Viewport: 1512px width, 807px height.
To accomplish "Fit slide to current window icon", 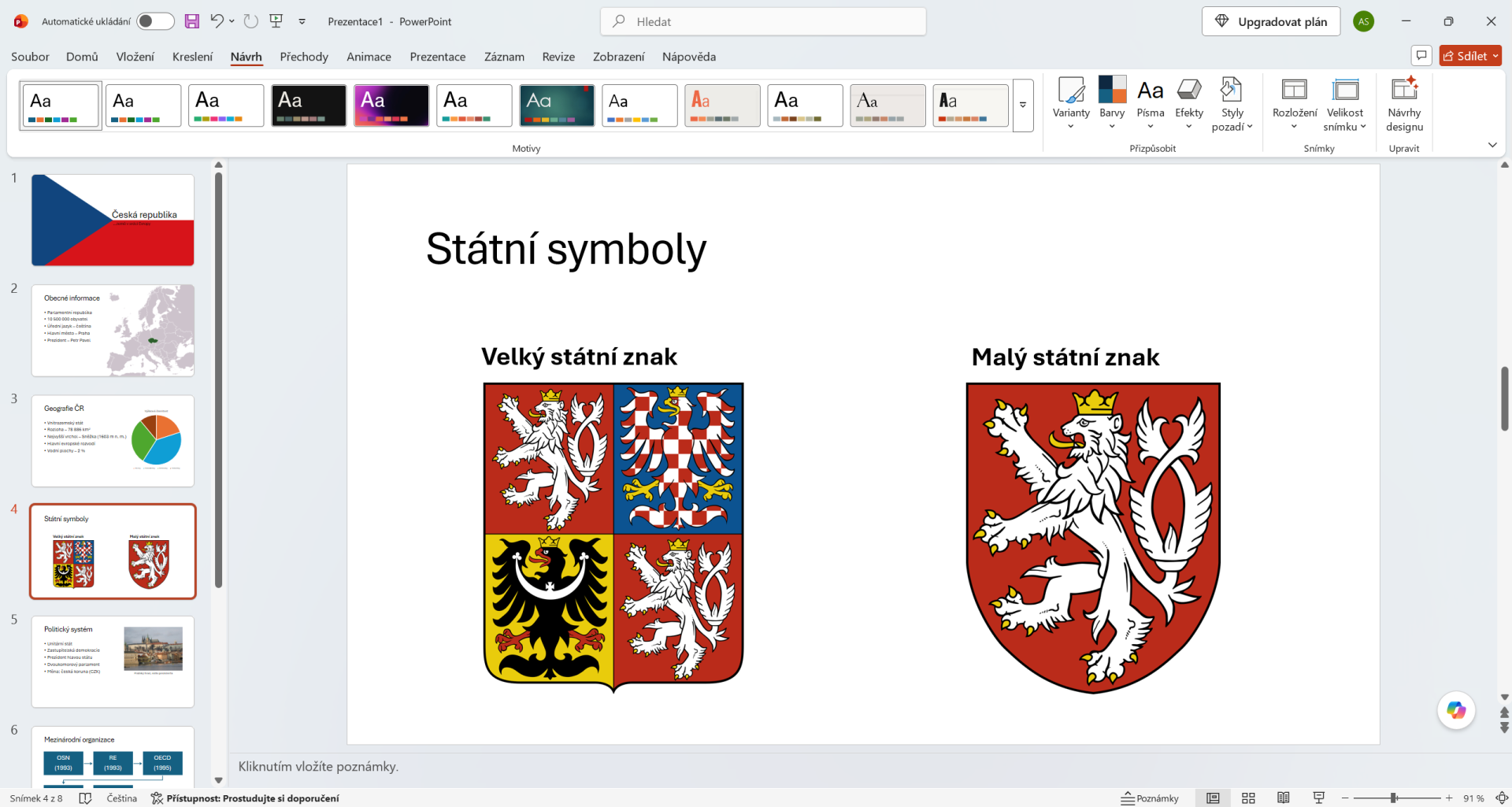I will click(1501, 798).
